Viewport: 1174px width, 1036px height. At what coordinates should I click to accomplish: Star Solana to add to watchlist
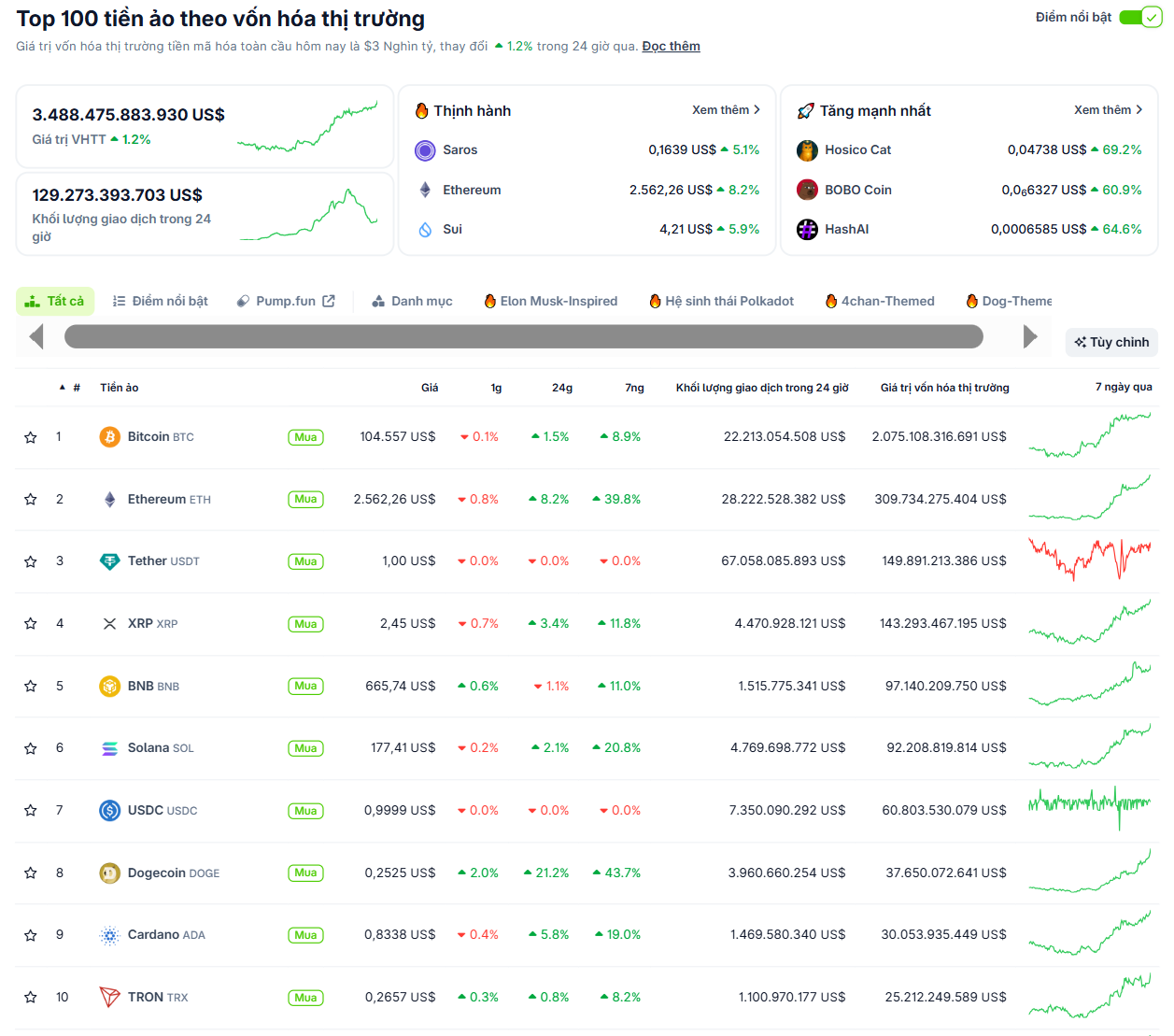(x=31, y=748)
